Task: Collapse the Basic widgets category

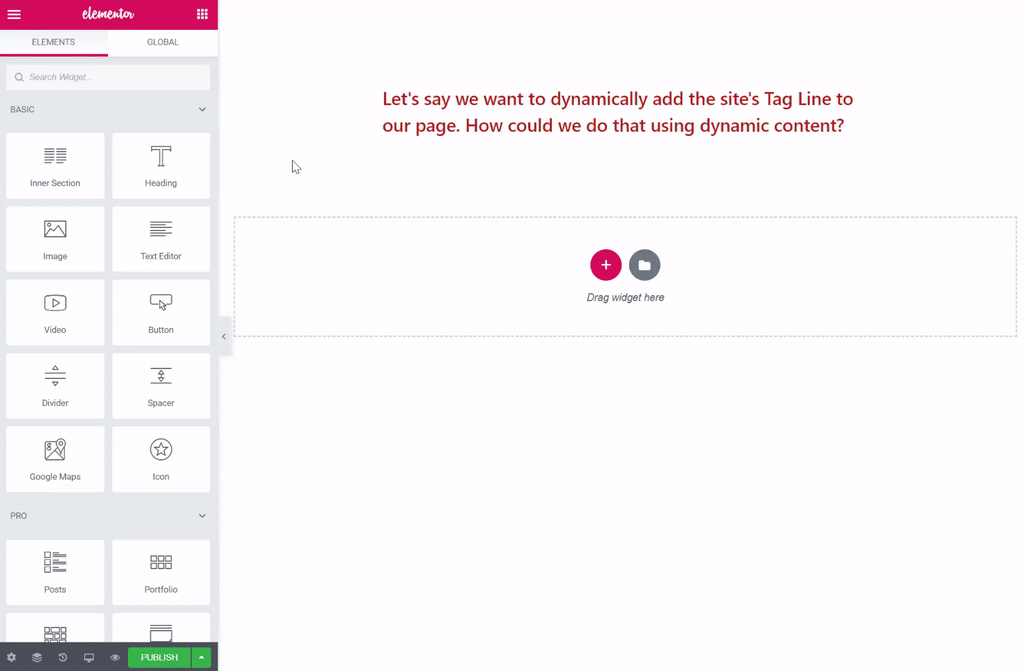Action: pyautogui.click(x=202, y=110)
